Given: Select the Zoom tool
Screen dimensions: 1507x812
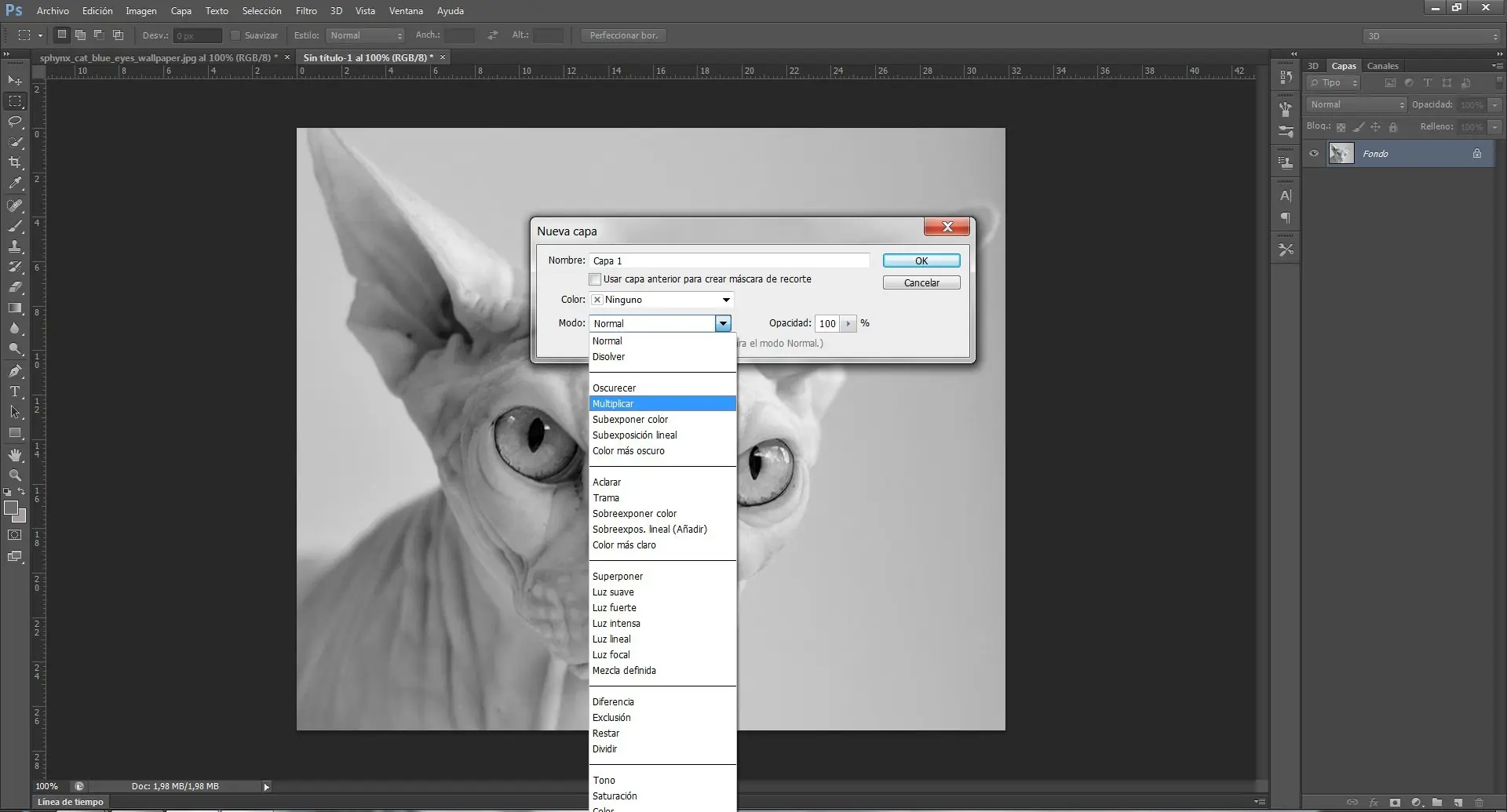Looking at the screenshot, I should [15, 475].
